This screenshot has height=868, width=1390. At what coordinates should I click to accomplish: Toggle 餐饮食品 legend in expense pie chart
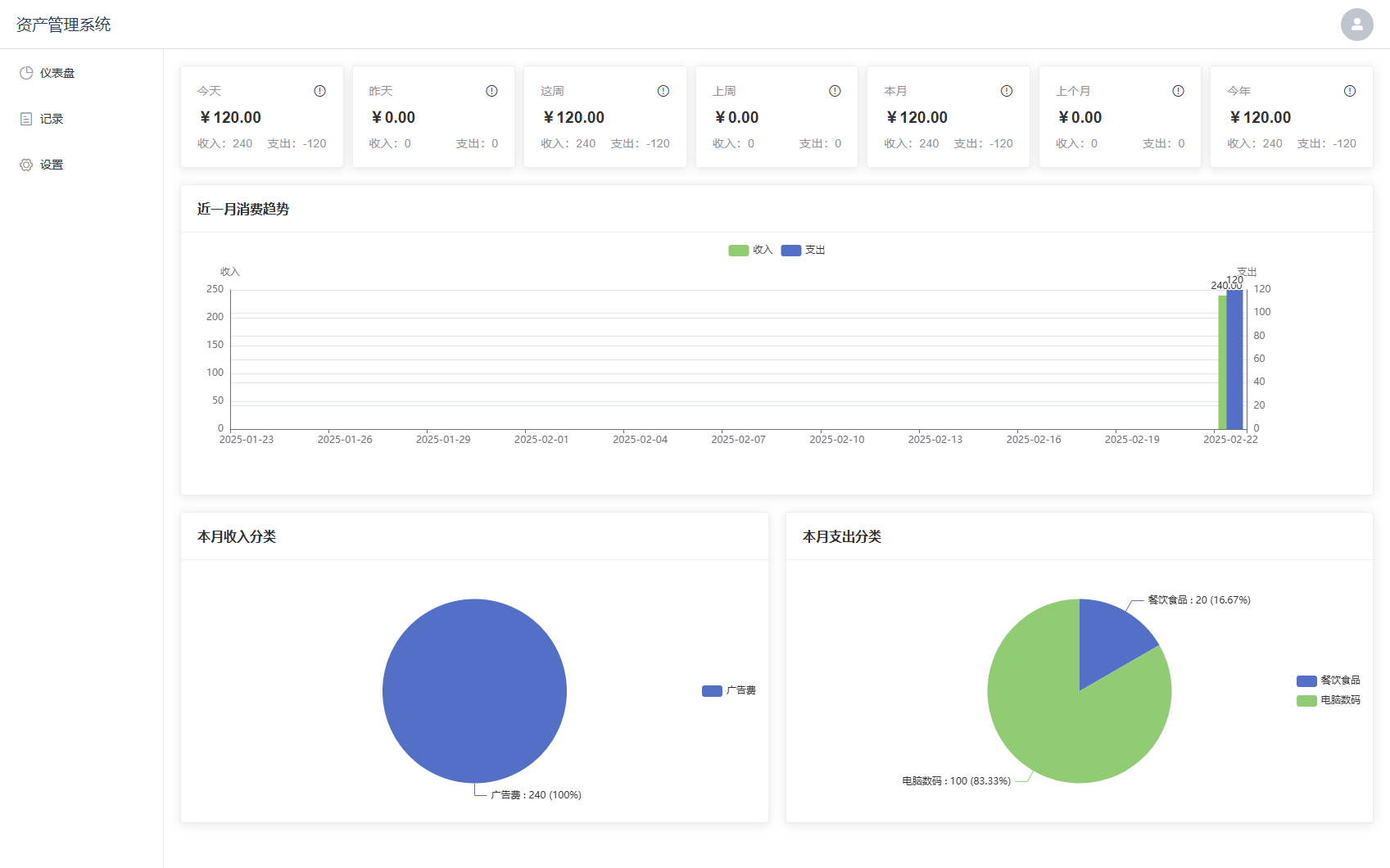1329,680
